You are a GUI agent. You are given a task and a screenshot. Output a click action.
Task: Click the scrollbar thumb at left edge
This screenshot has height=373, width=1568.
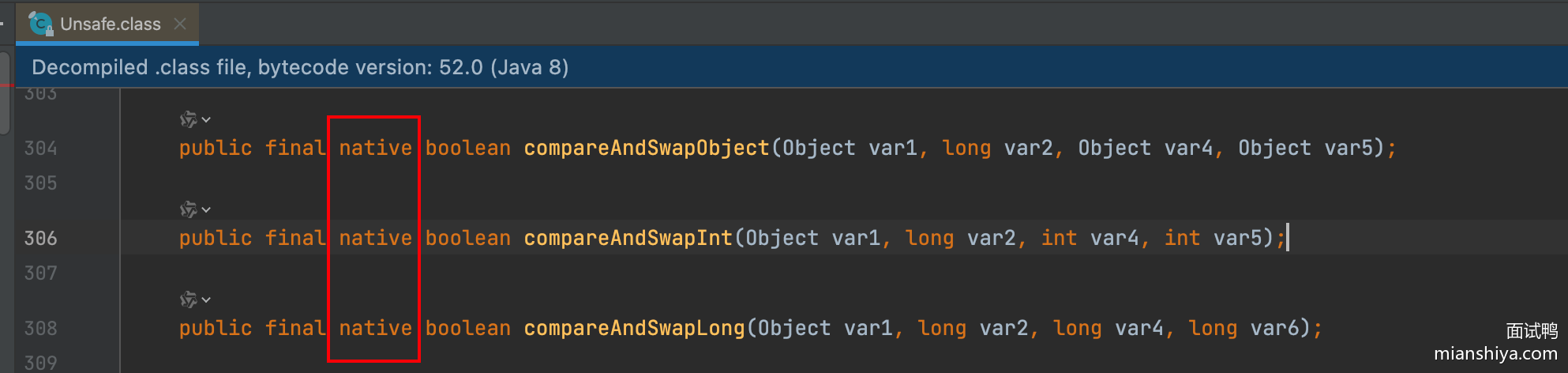click(5, 91)
